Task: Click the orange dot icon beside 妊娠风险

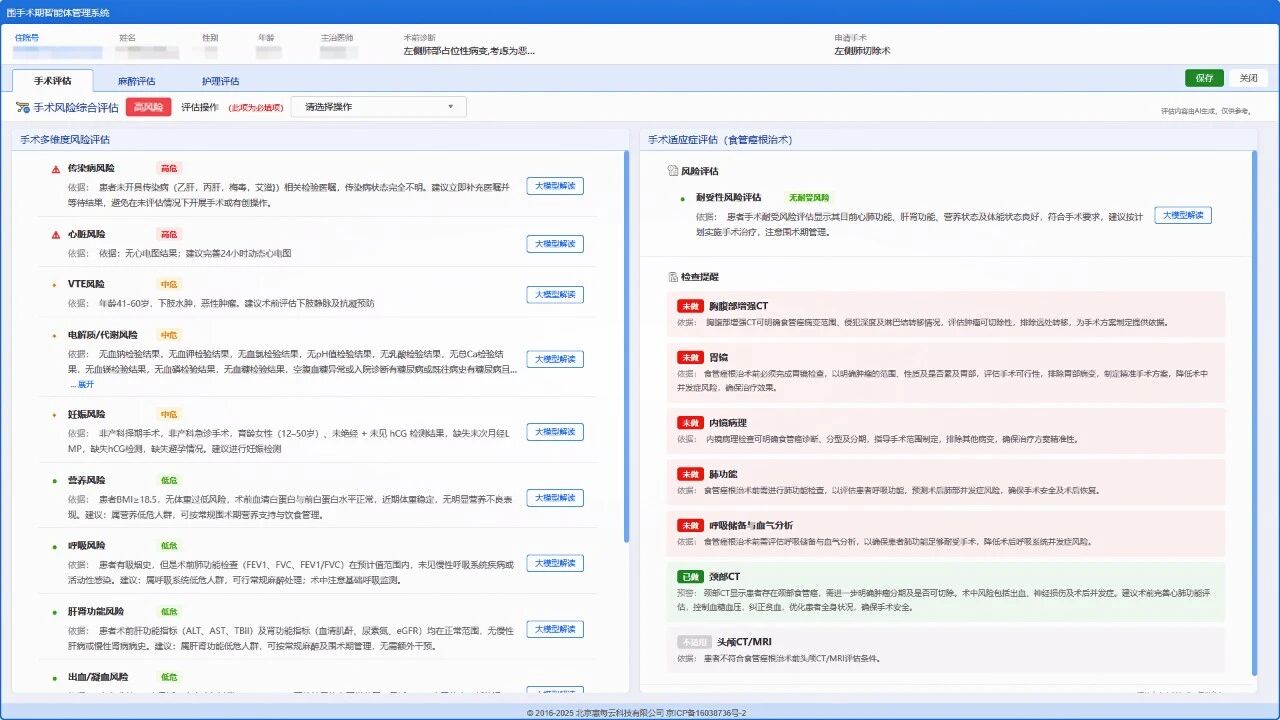Action: (55, 415)
